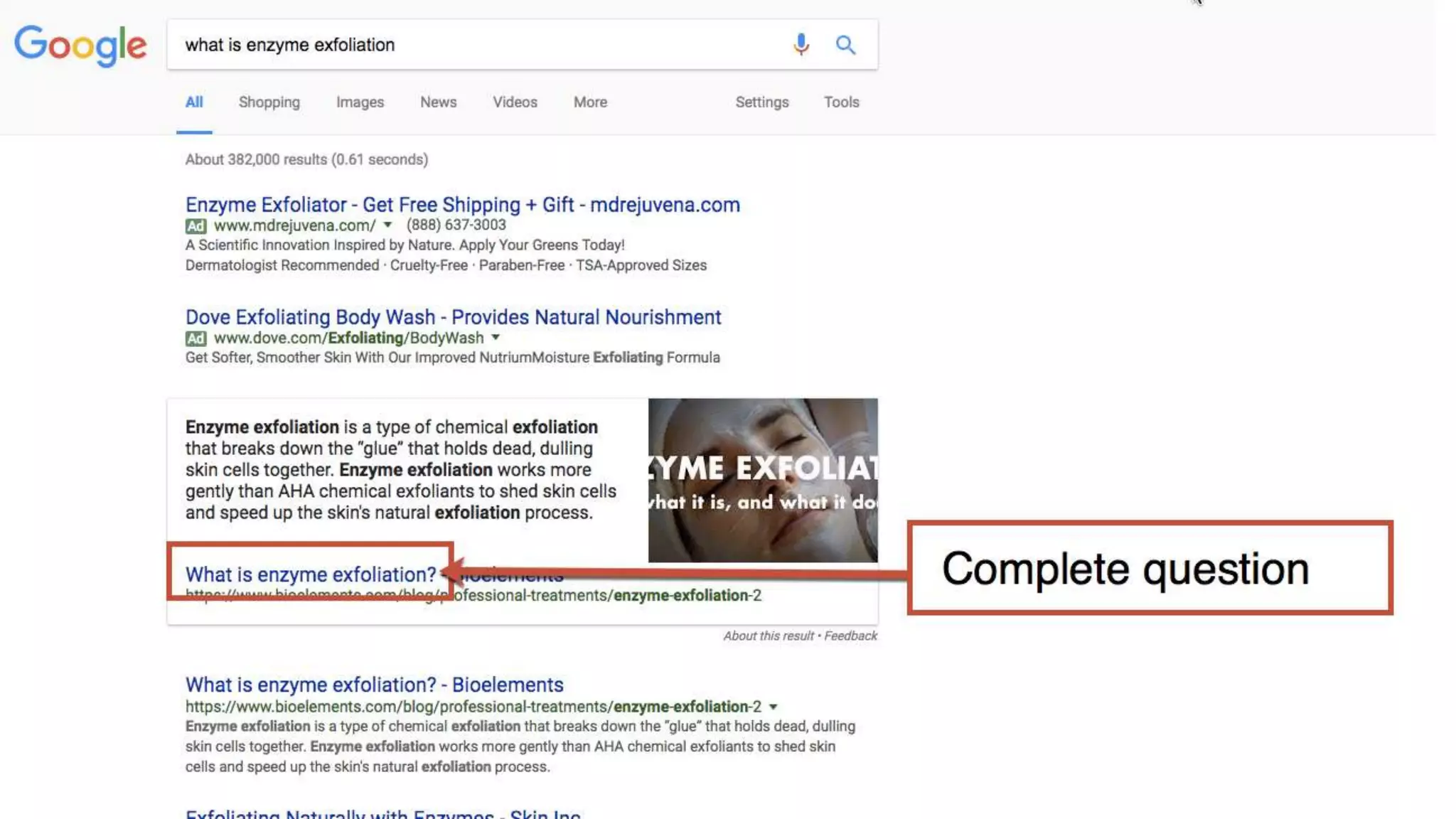The height and width of the screenshot is (819, 1456).
Task: Switch to the Images tab
Action: (x=360, y=102)
